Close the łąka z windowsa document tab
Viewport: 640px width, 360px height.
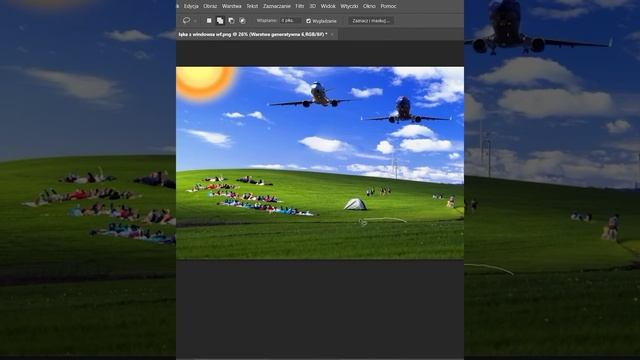tap(332, 35)
